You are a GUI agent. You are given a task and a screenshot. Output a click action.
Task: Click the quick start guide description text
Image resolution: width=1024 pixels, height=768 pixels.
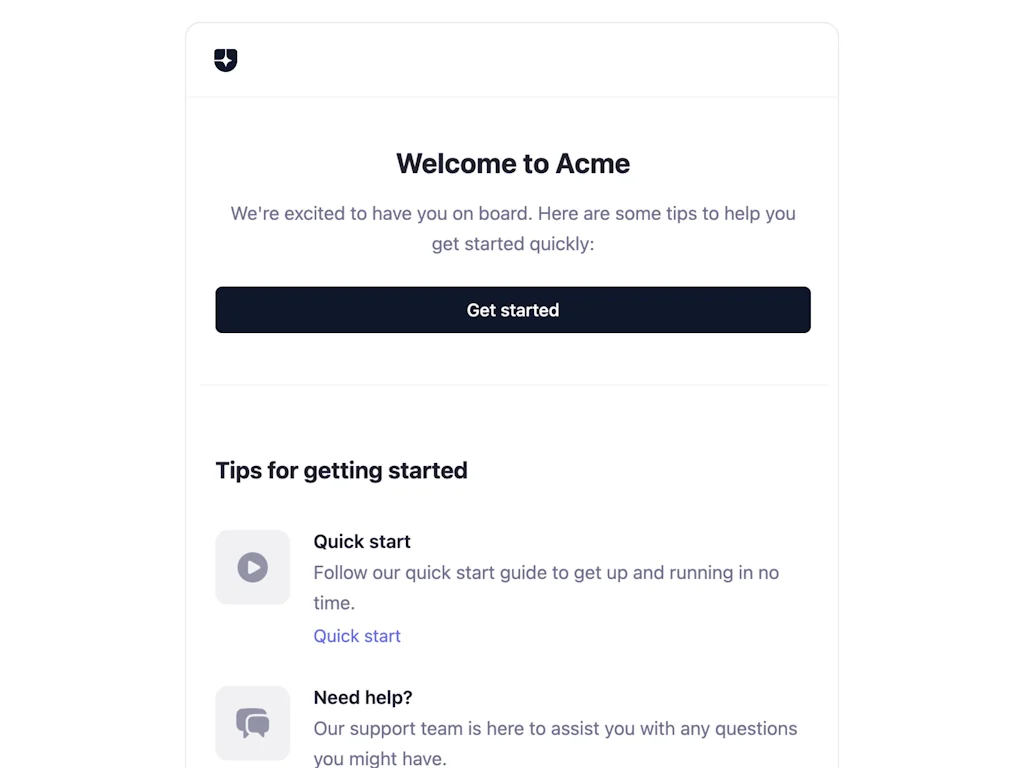point(546,587)
